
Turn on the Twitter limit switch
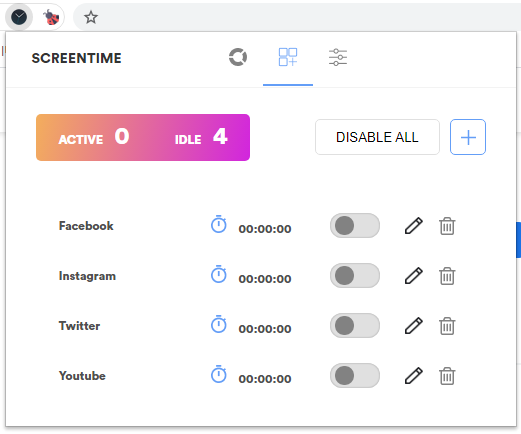coord(355,326)
